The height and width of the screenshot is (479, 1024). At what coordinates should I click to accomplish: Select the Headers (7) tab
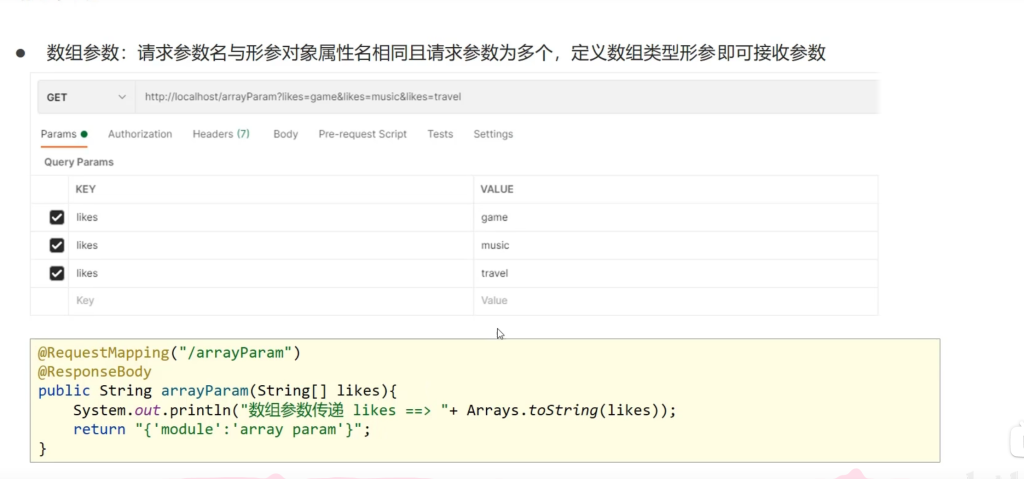point(221,134)
